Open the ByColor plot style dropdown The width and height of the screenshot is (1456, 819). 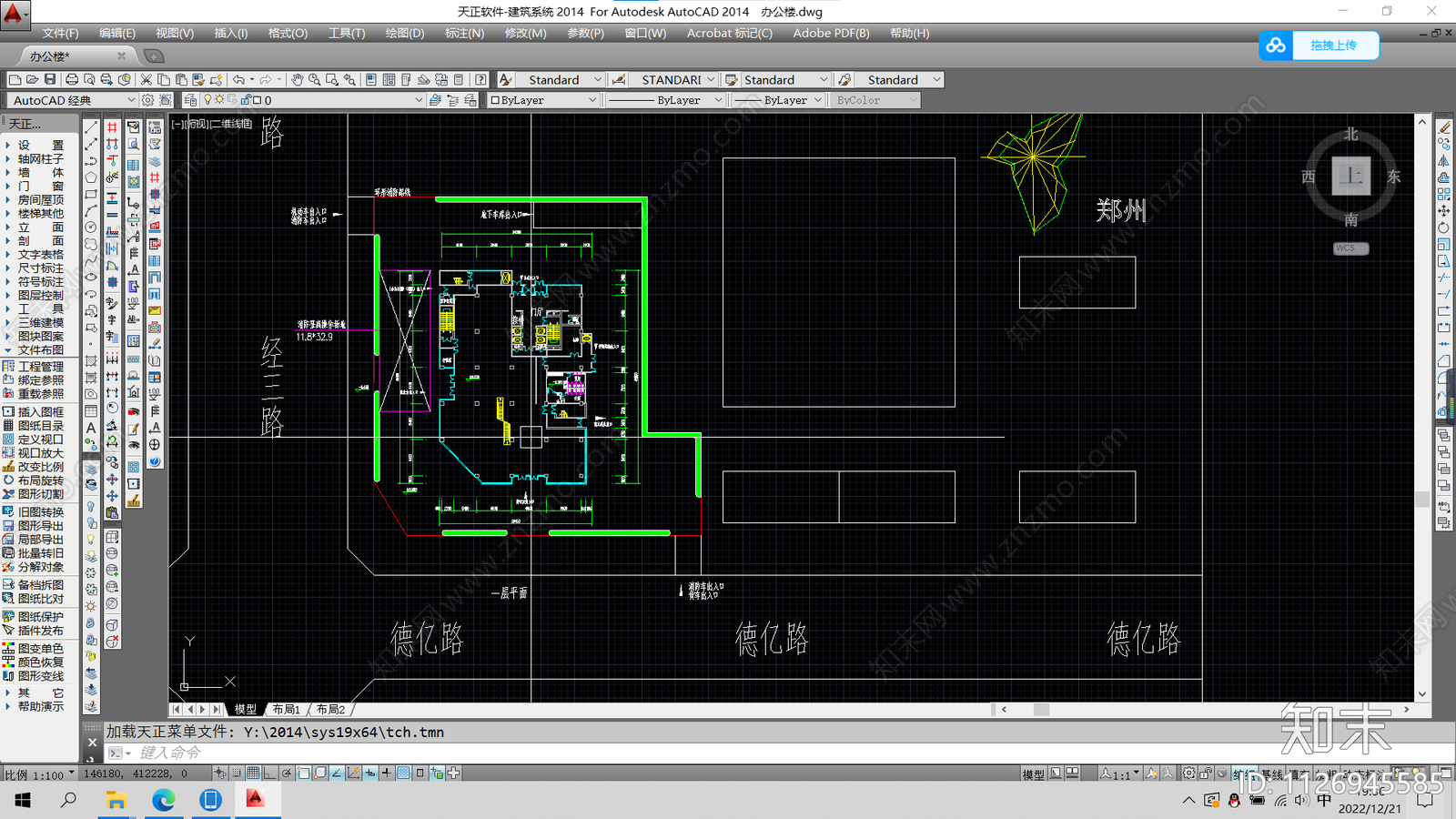tap(875, 100)
